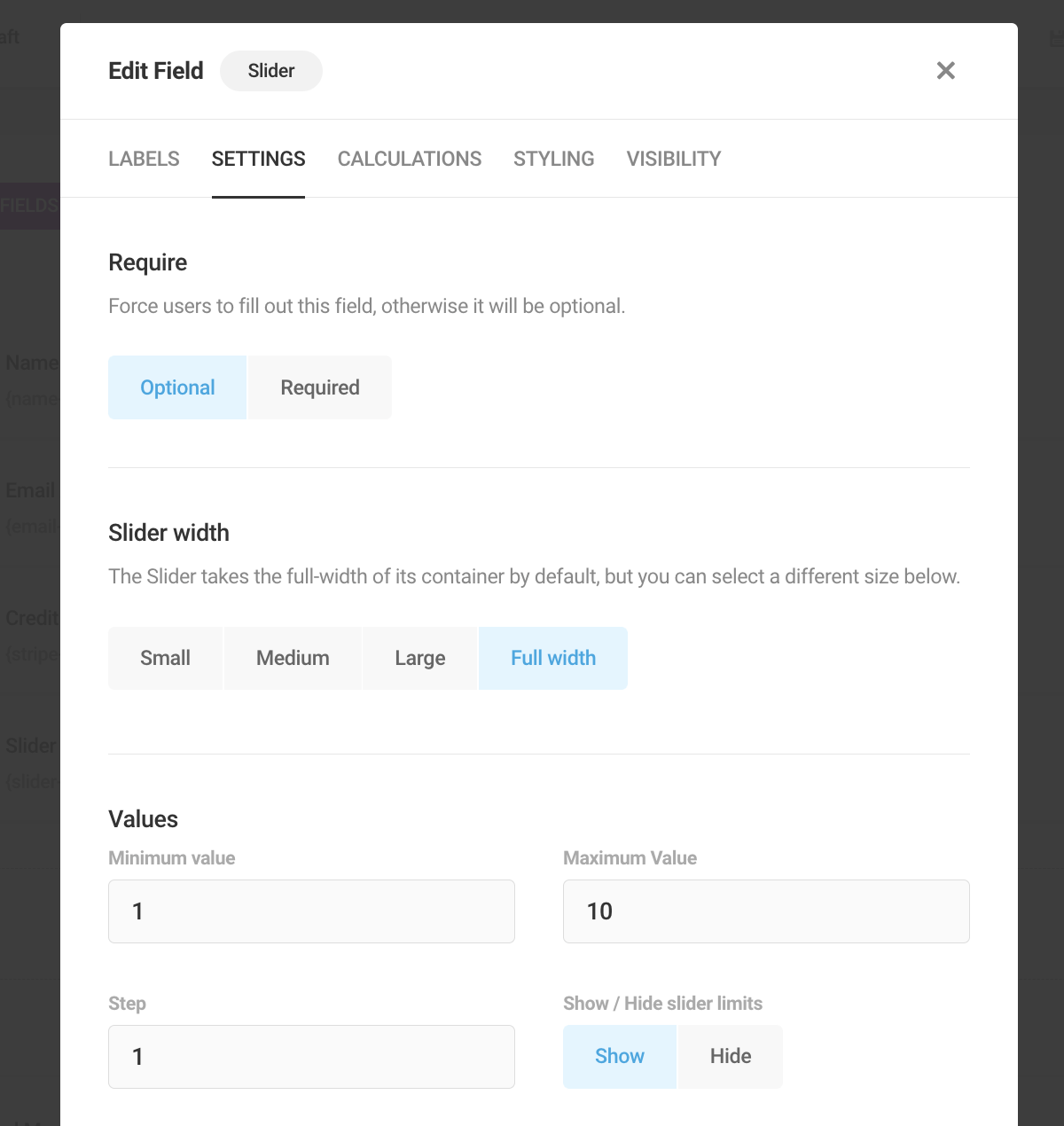This screenshot has height=1126, width=1064.
Task: Select Small slider width
Action: (x=165, y=658)
